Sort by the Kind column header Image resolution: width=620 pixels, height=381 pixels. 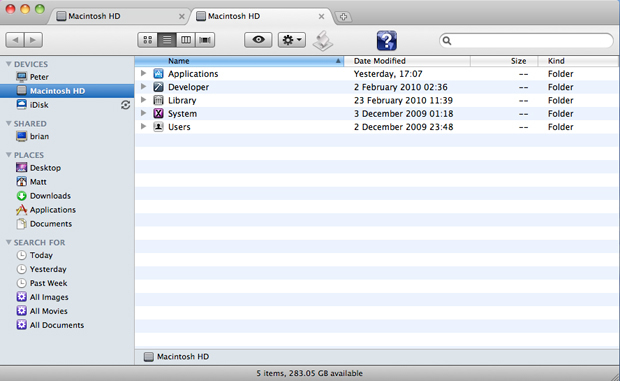point(578,61)
